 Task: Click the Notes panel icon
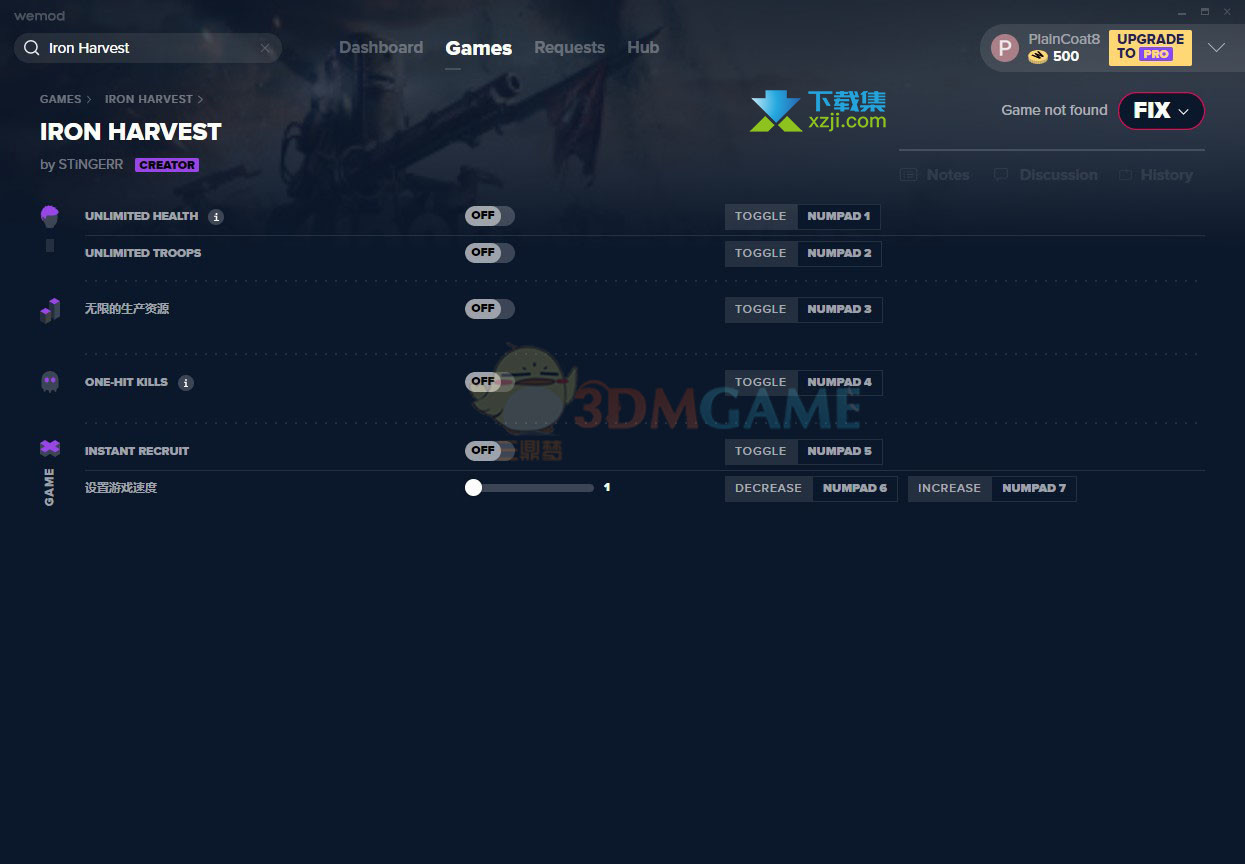tap(908, 175)
